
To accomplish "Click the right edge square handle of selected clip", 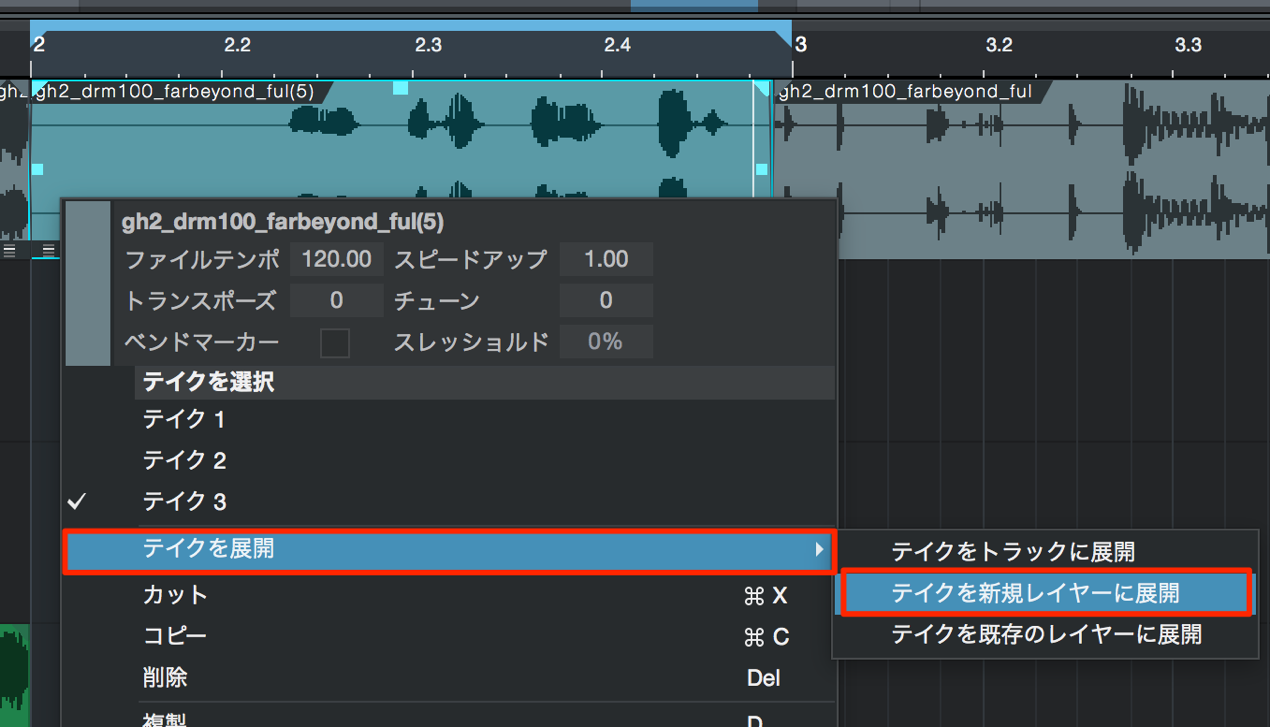I will tap(762, 170).
